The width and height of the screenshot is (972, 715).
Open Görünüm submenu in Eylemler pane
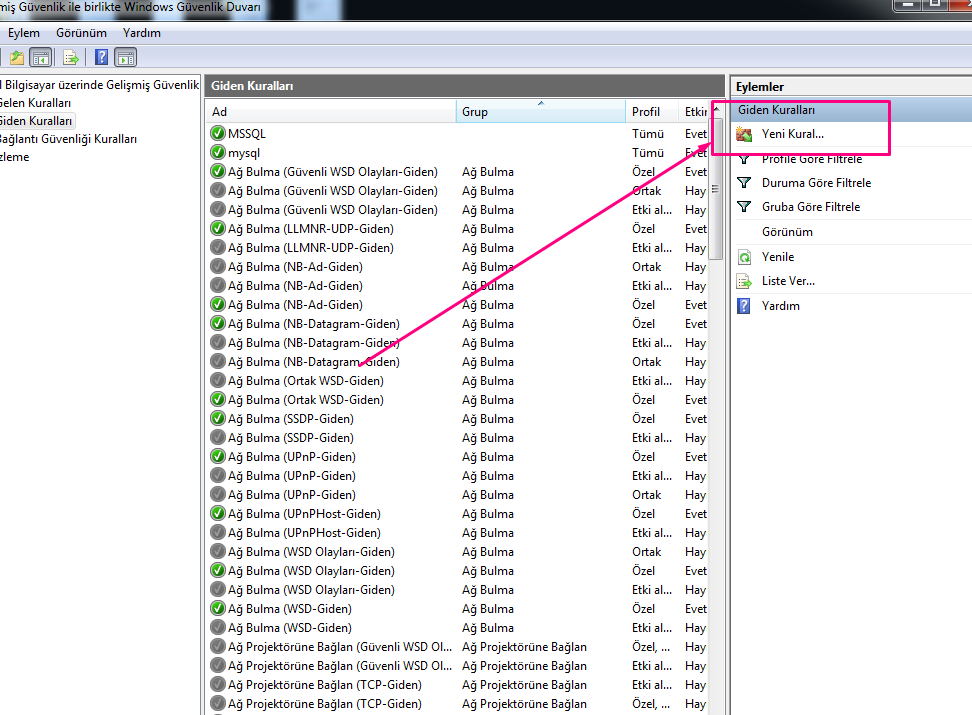(x=787, y=232)
